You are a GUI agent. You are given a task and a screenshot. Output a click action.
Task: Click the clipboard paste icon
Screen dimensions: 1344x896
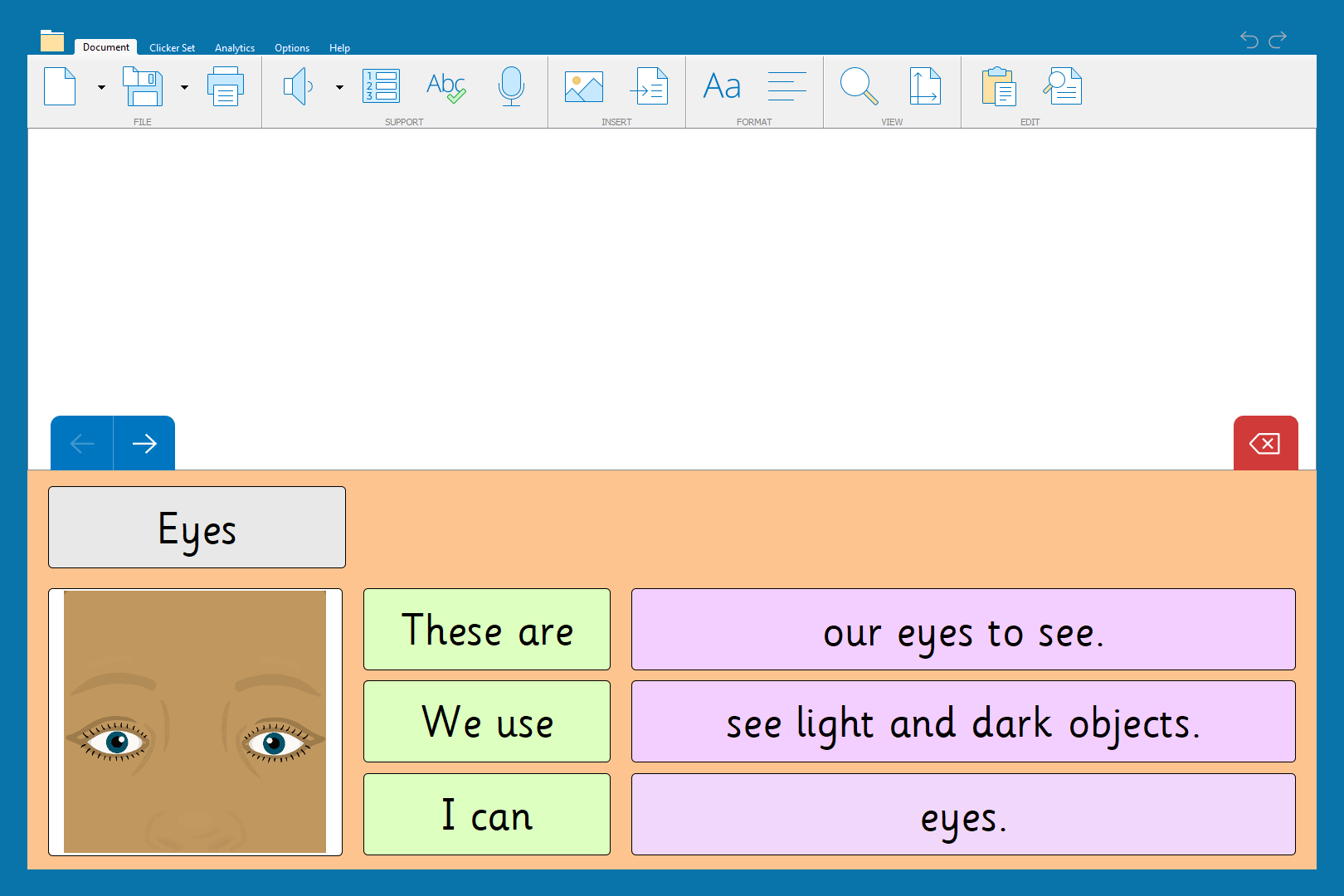coord(999,86)
